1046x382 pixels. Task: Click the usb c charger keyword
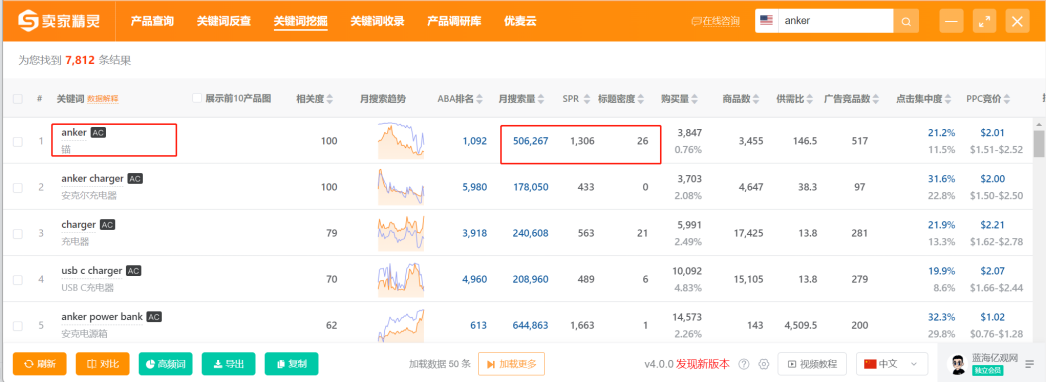[91, 271]
